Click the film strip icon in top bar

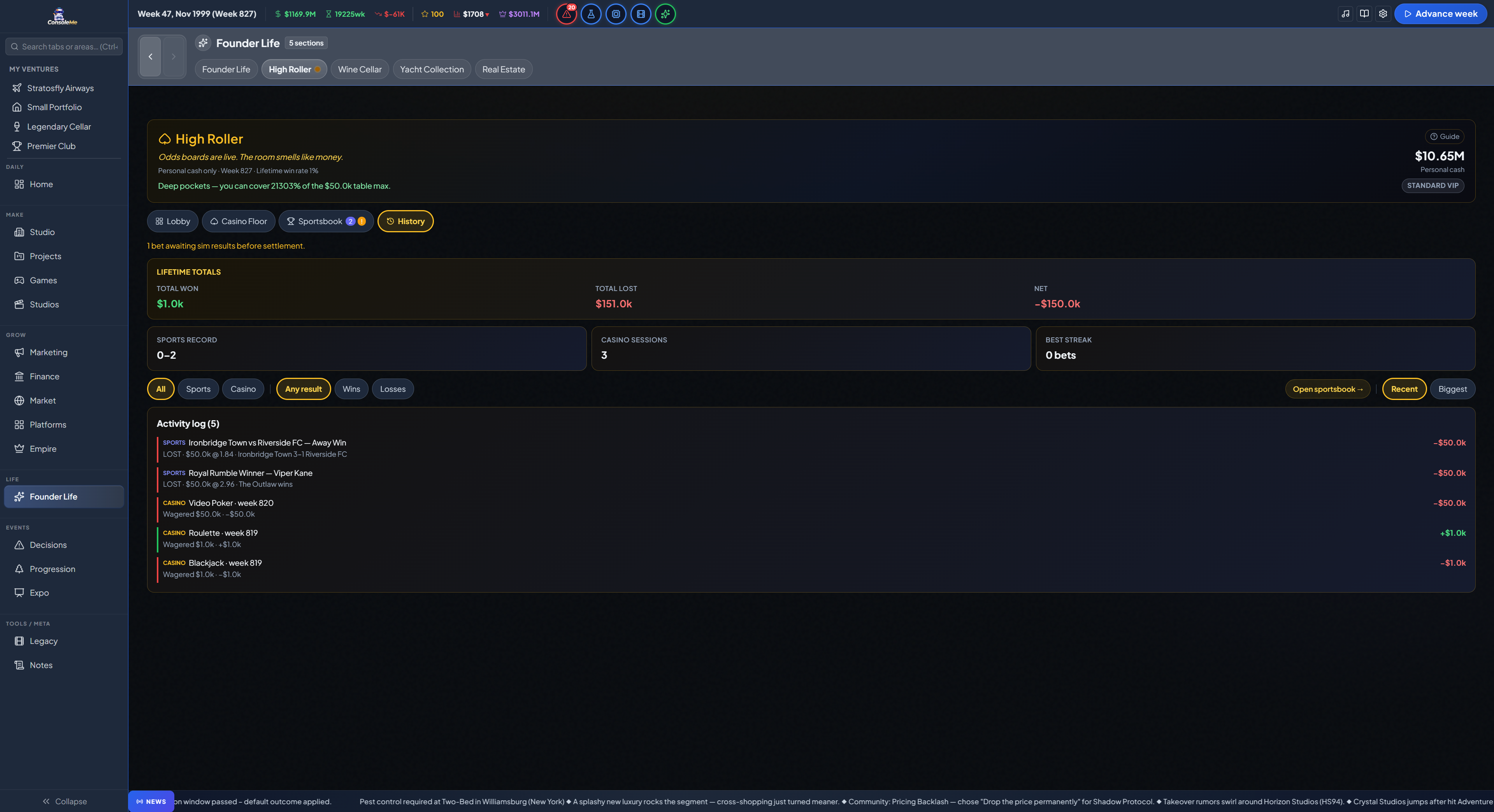[x=640, y=14]
